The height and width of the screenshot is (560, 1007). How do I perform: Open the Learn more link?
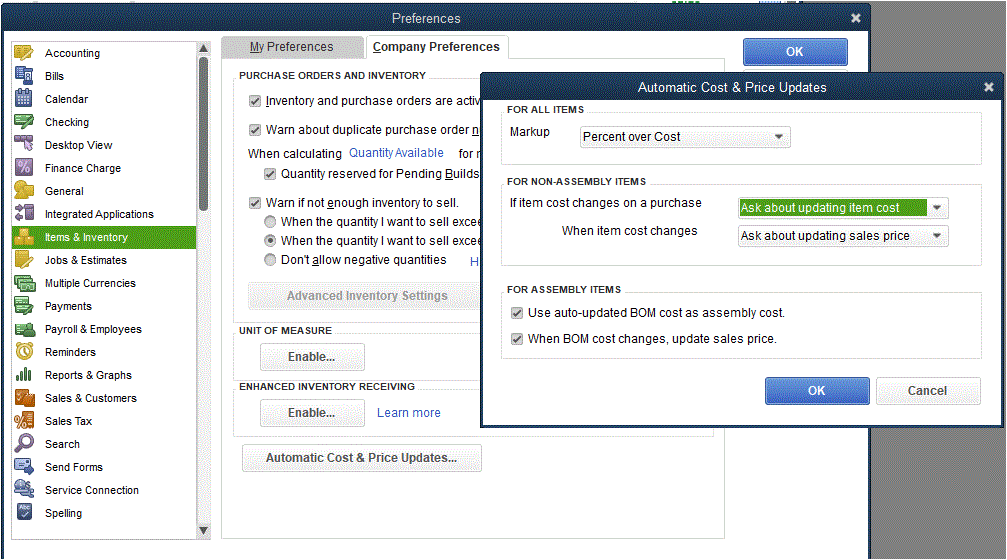point(408,413)
